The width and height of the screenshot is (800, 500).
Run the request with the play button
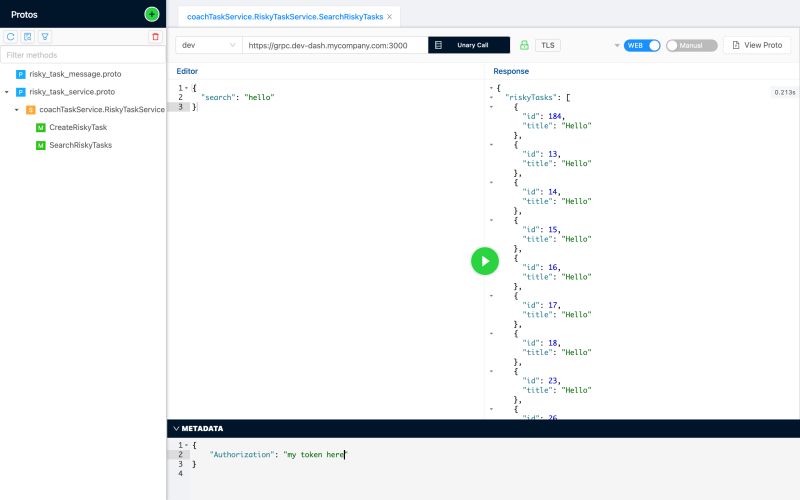(x=485, y=261)
